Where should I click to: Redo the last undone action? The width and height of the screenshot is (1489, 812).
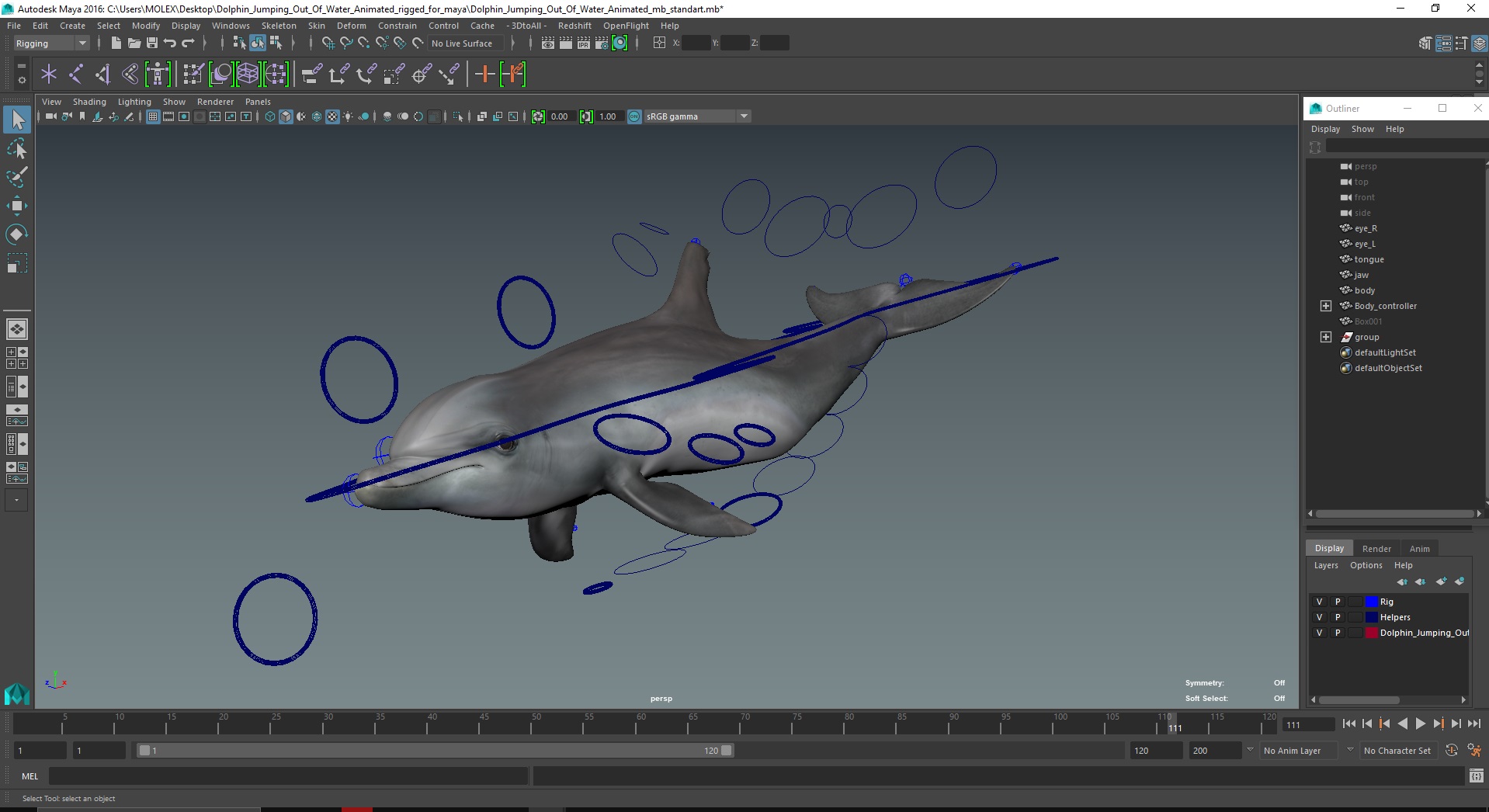[188, 43]
